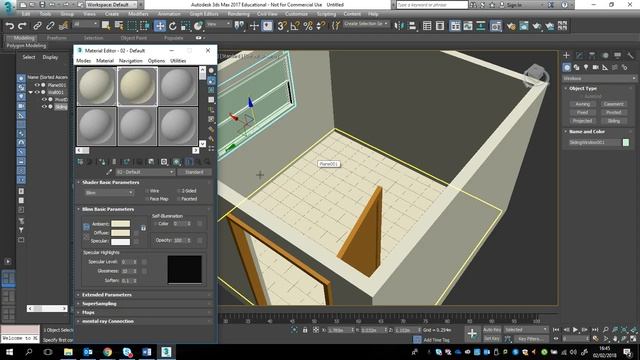Open the Render Setup dialog

[x=511, y=26]
